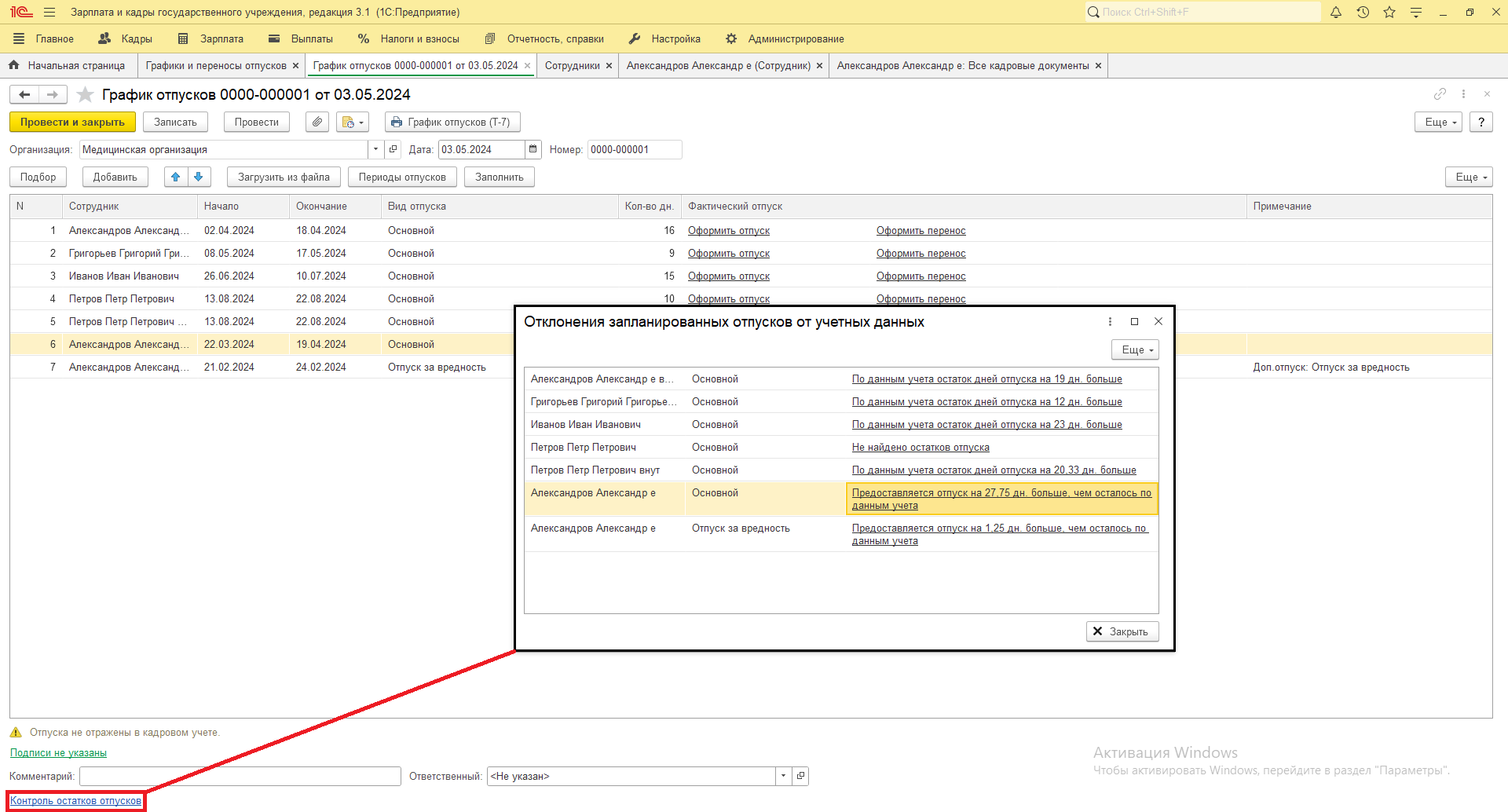This screenshot has height=812, width=1508.
Task: Open the Администрирование menu
Action: click(x=785, y=39)
